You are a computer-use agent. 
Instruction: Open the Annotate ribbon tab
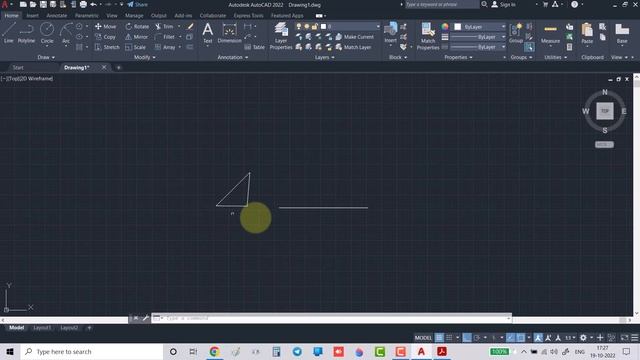[56, 16]
